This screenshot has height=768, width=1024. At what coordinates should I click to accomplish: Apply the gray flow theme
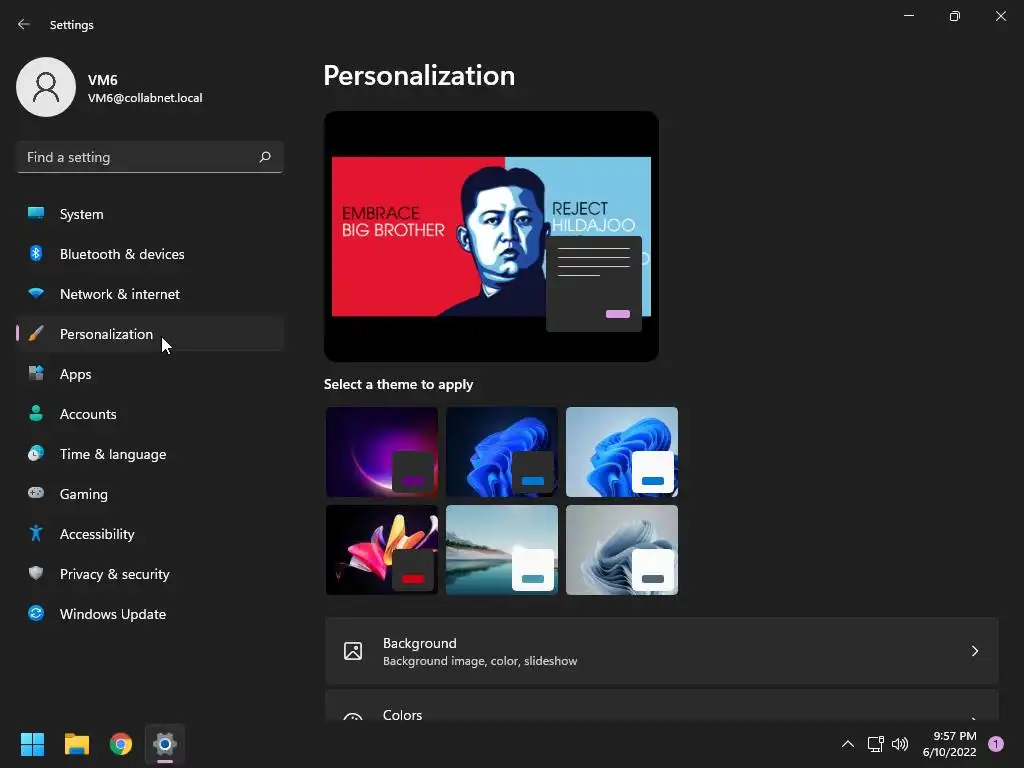(622, 550)
